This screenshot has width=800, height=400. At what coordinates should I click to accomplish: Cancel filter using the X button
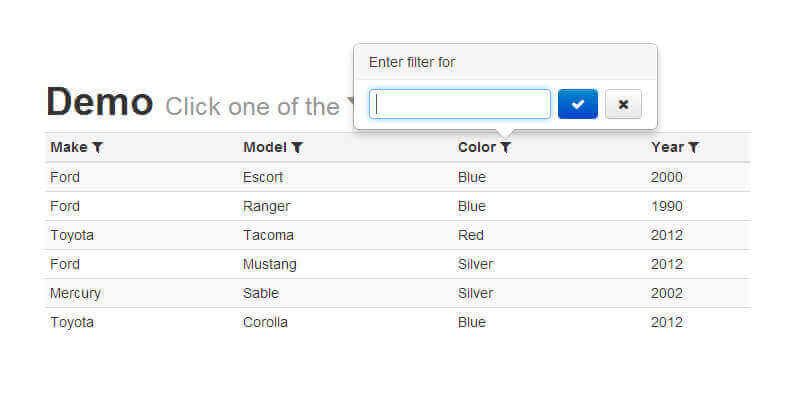[623, 104]
